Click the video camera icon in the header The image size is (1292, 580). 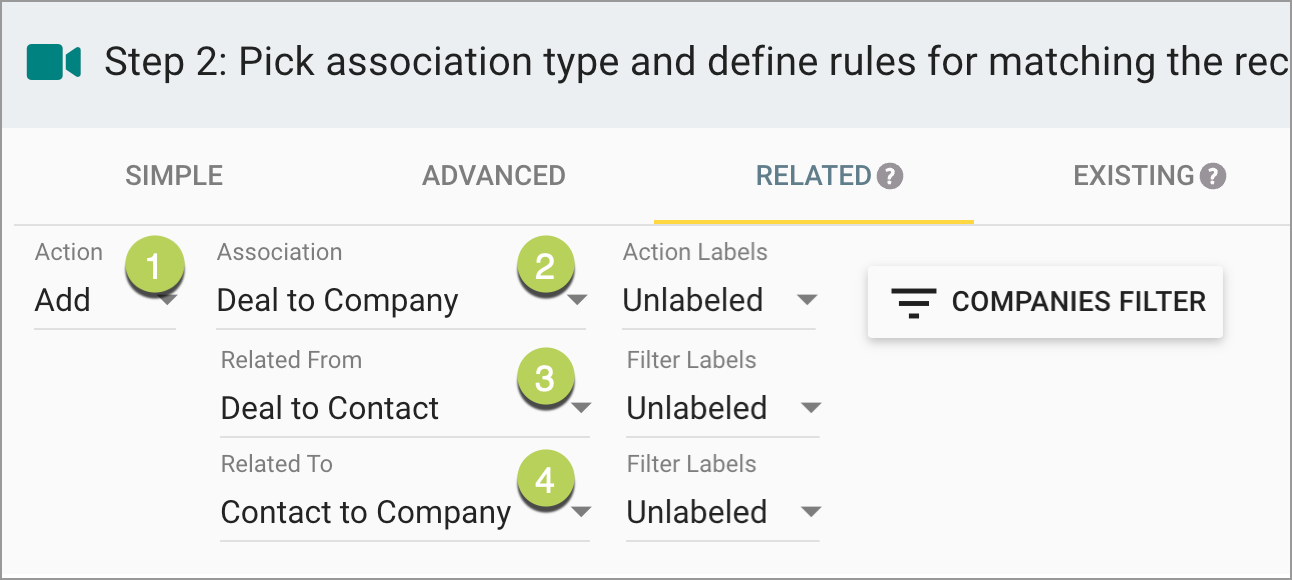(x=52, y=62)
